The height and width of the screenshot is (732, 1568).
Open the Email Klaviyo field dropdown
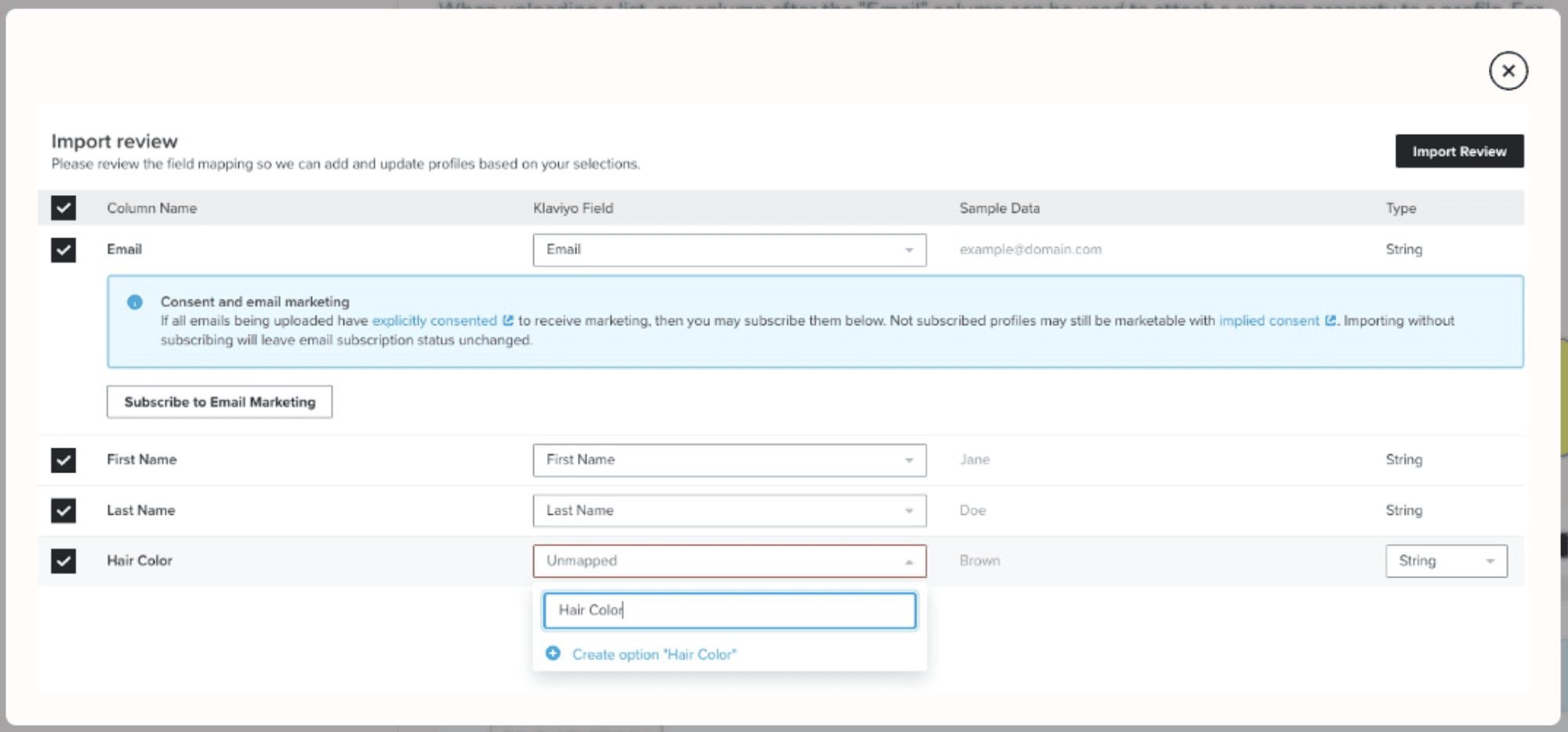[x=729, y=250]
